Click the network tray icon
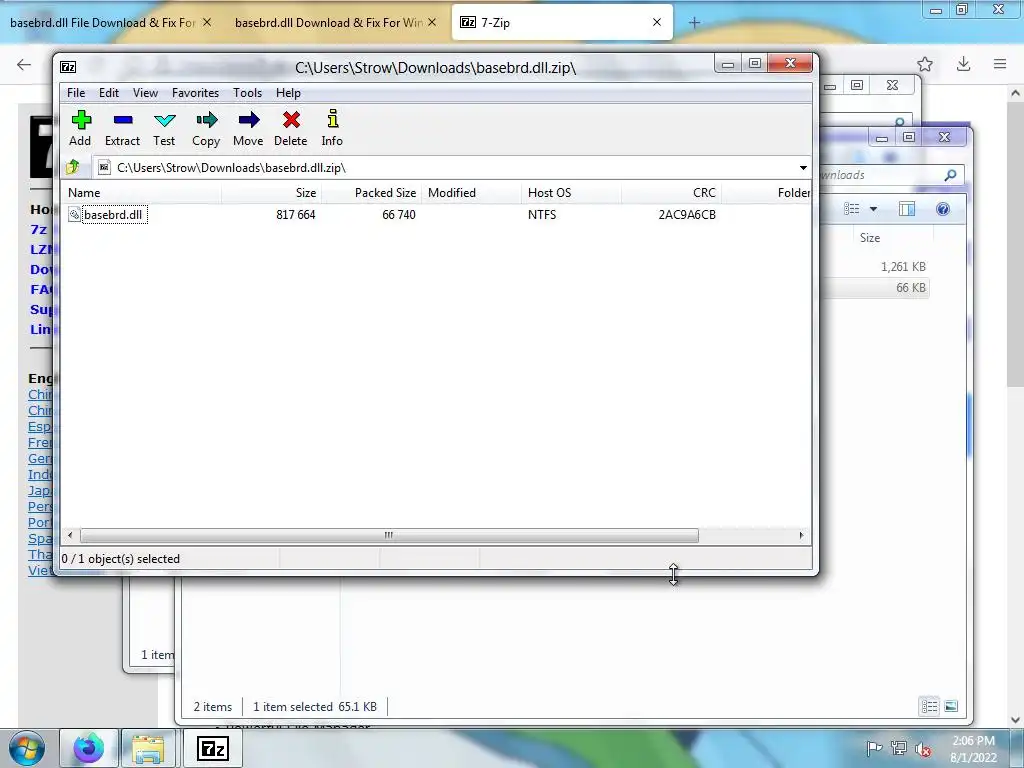Viewport: 1024px width, 768px height. coord(899,748)
